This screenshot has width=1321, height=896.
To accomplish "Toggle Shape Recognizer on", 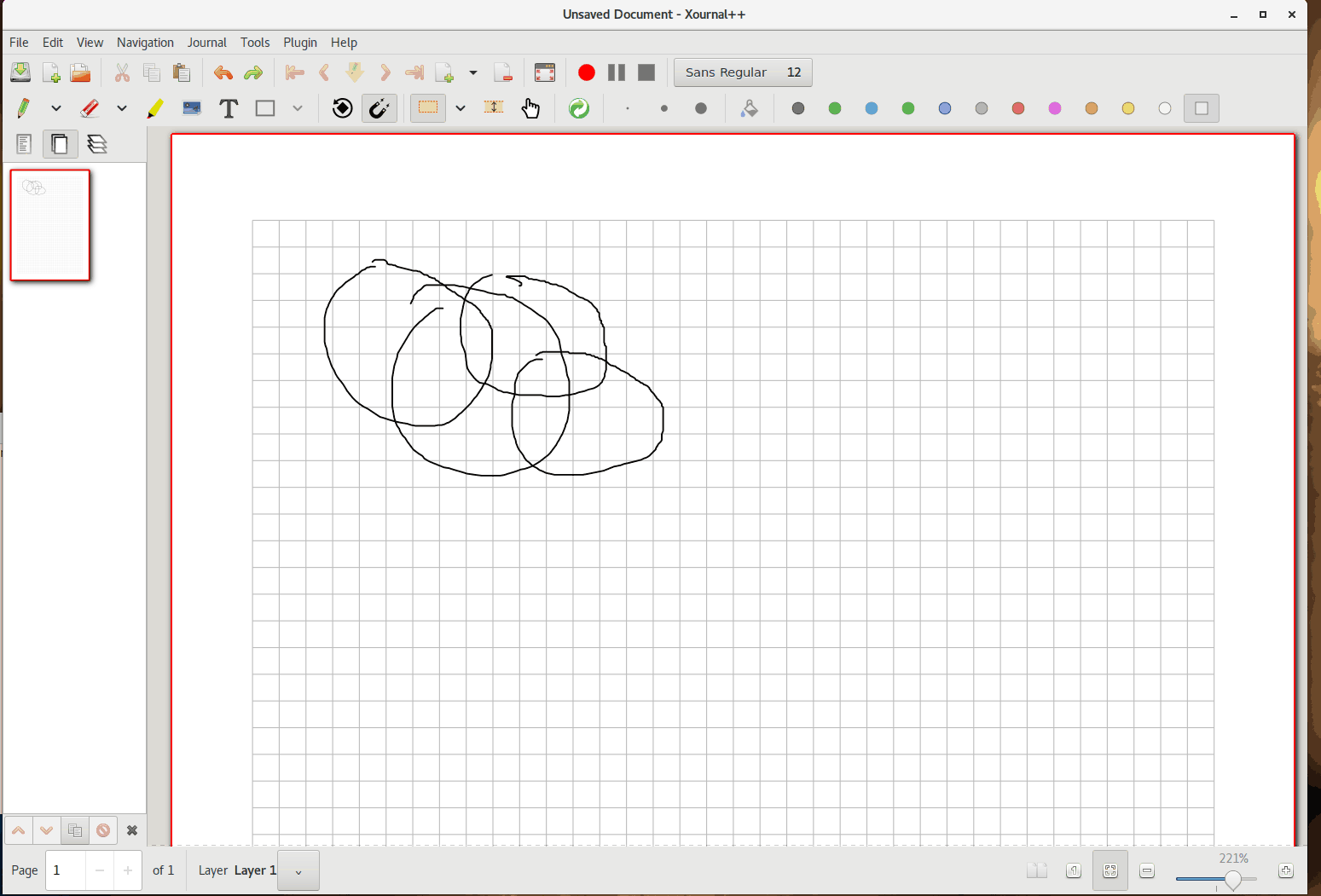I will click(341, 108).
